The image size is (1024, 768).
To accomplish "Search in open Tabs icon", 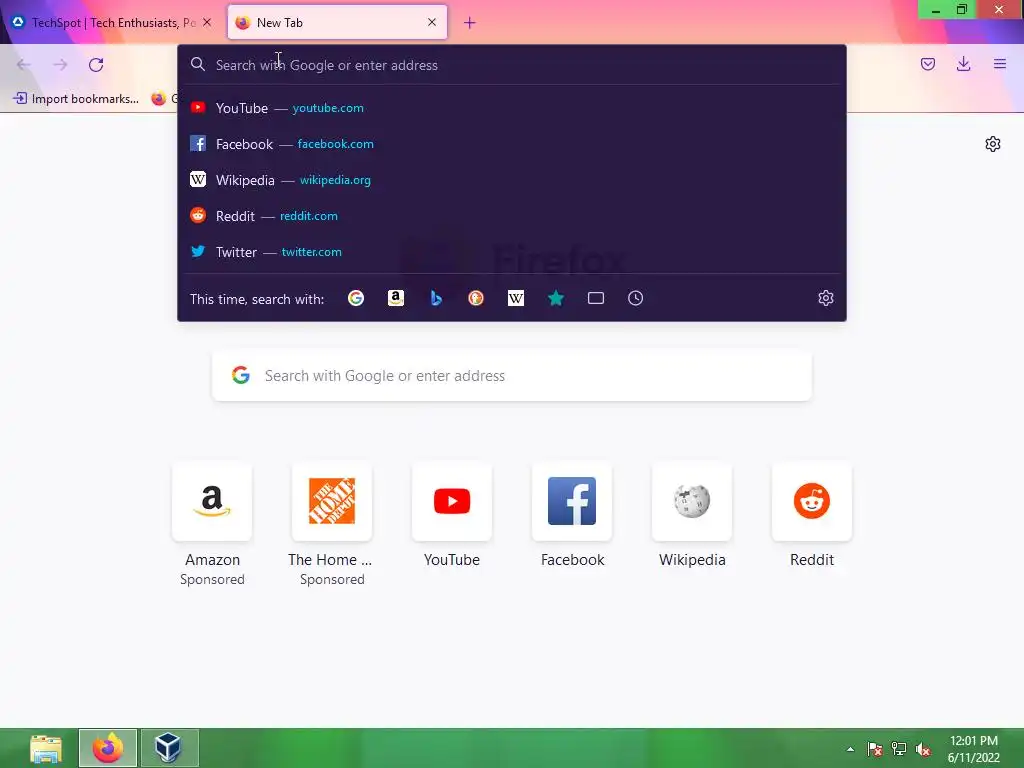I will 596,298.
